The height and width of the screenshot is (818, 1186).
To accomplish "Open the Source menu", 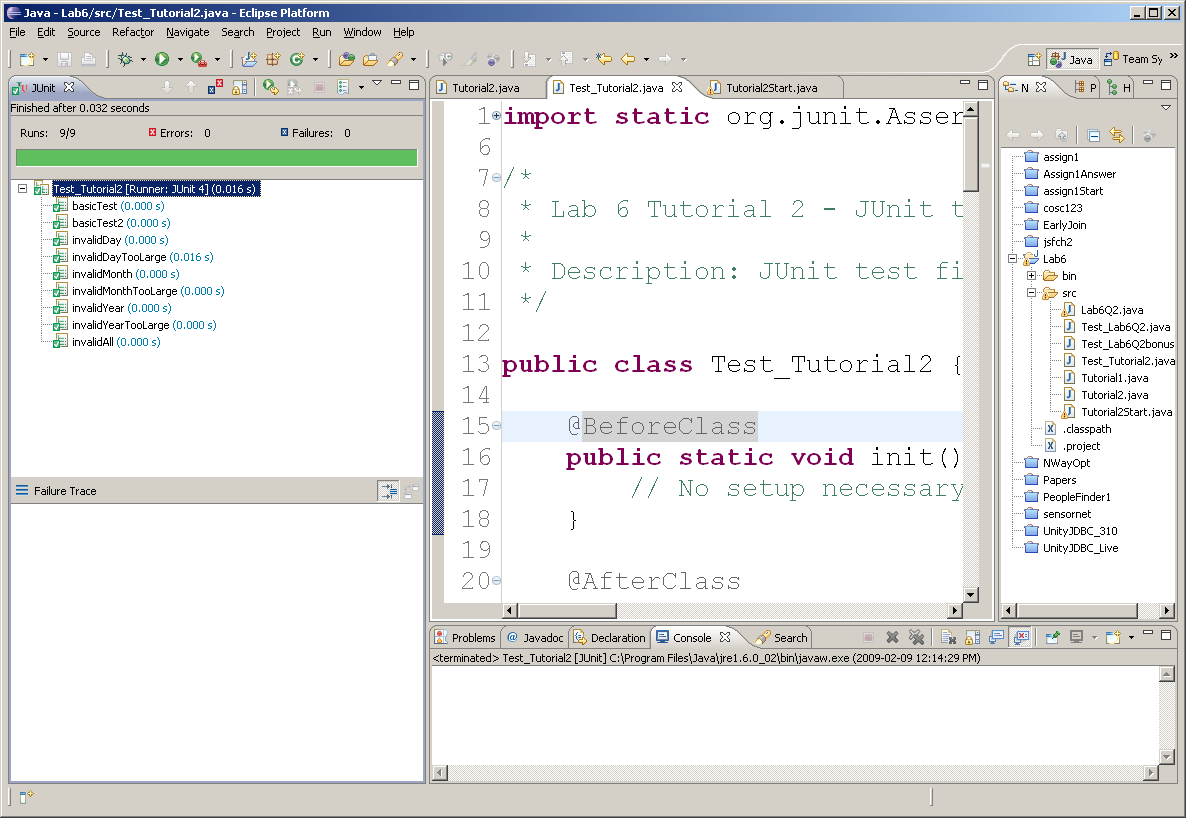I will [83, 32].
